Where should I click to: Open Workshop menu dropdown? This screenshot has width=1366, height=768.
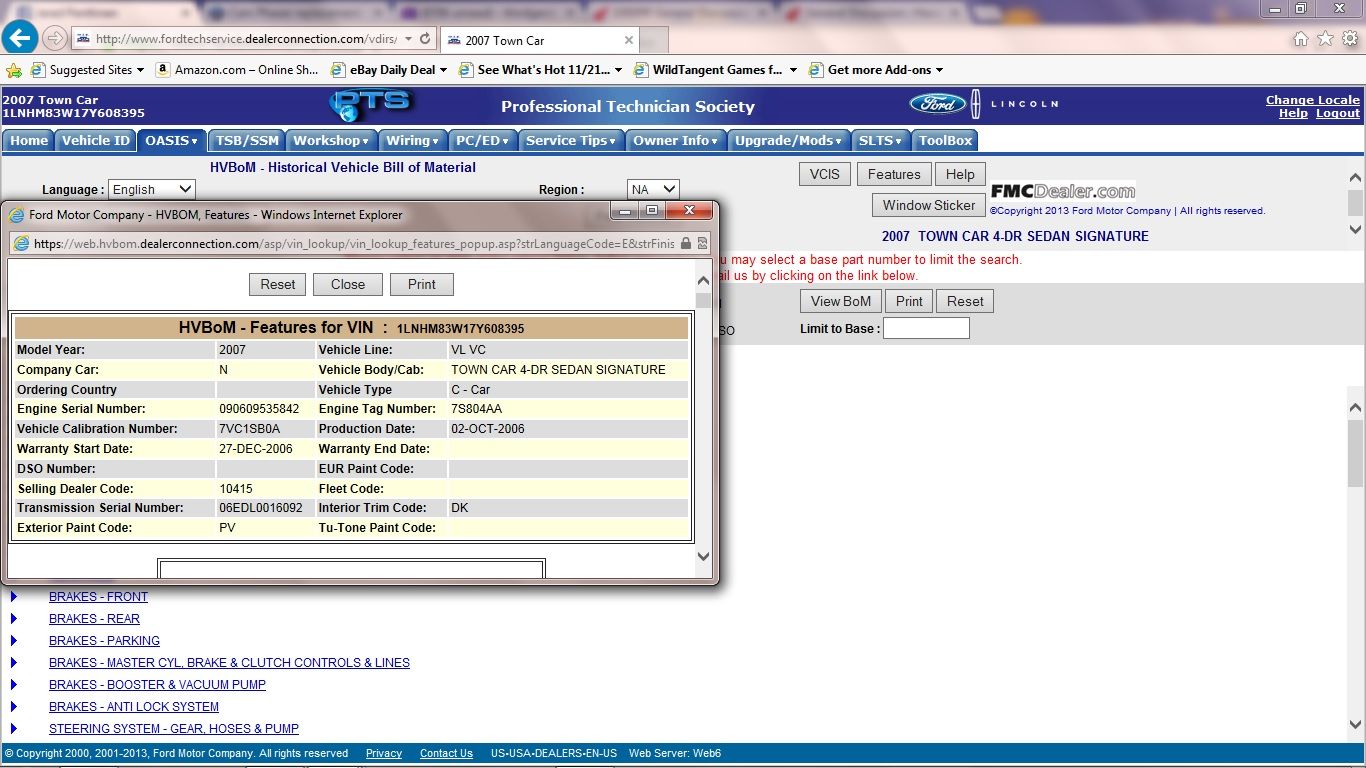click(331, 140)
